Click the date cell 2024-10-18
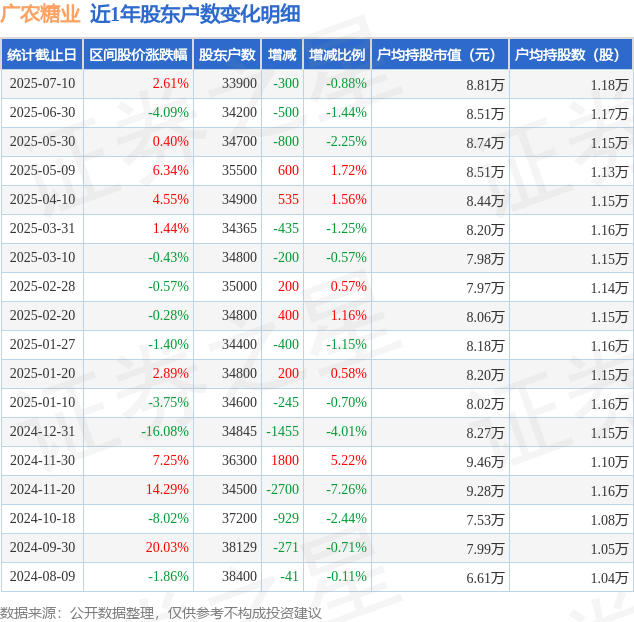 tap(42, 518)
